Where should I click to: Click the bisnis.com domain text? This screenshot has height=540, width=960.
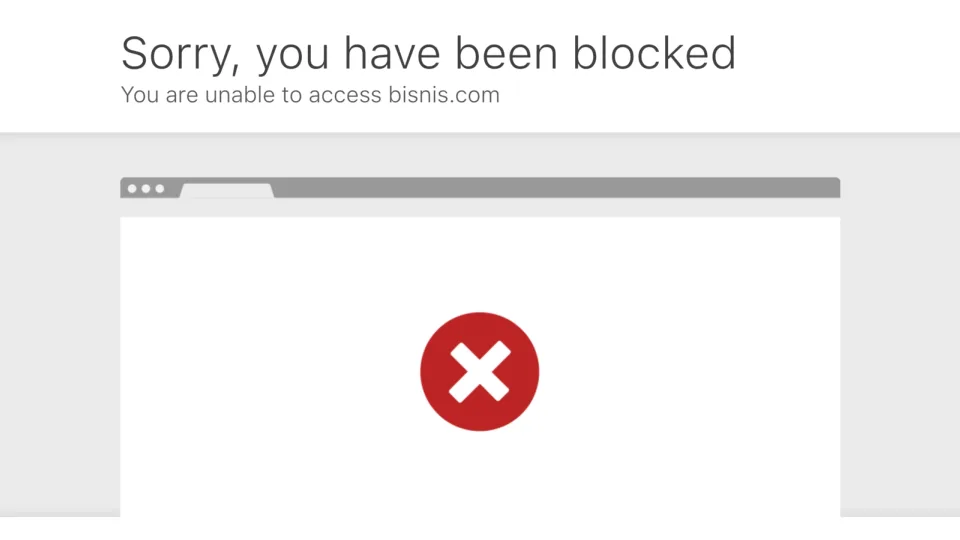[444, 95]
